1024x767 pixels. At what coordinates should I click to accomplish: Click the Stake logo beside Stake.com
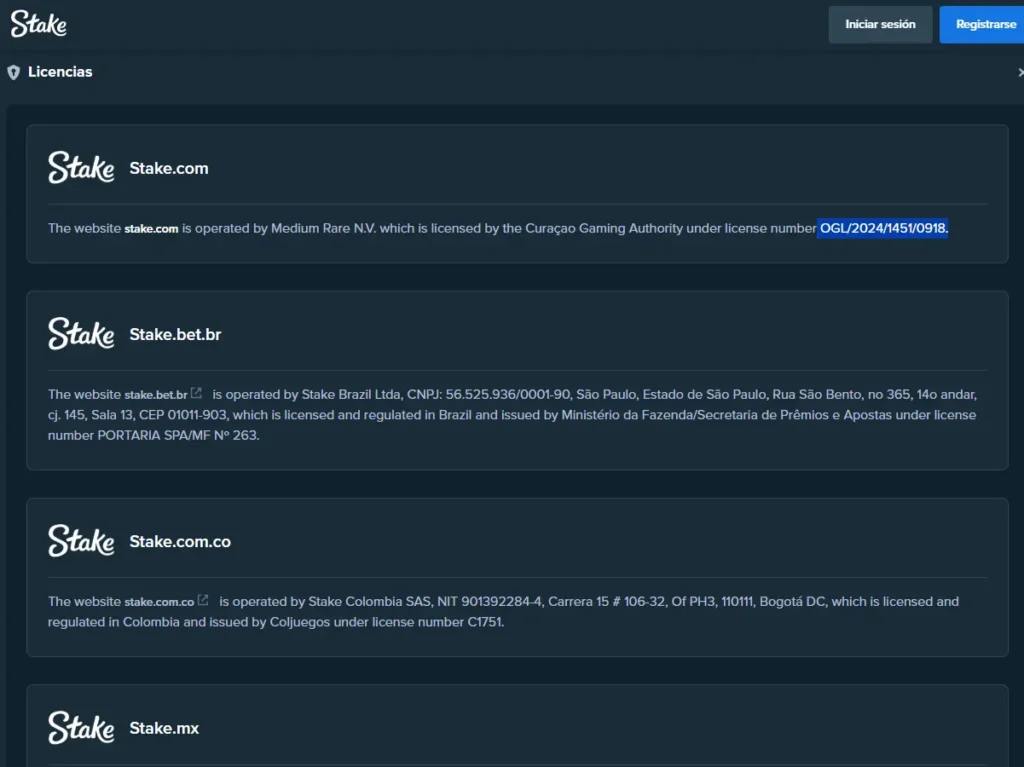pos(81,168)
